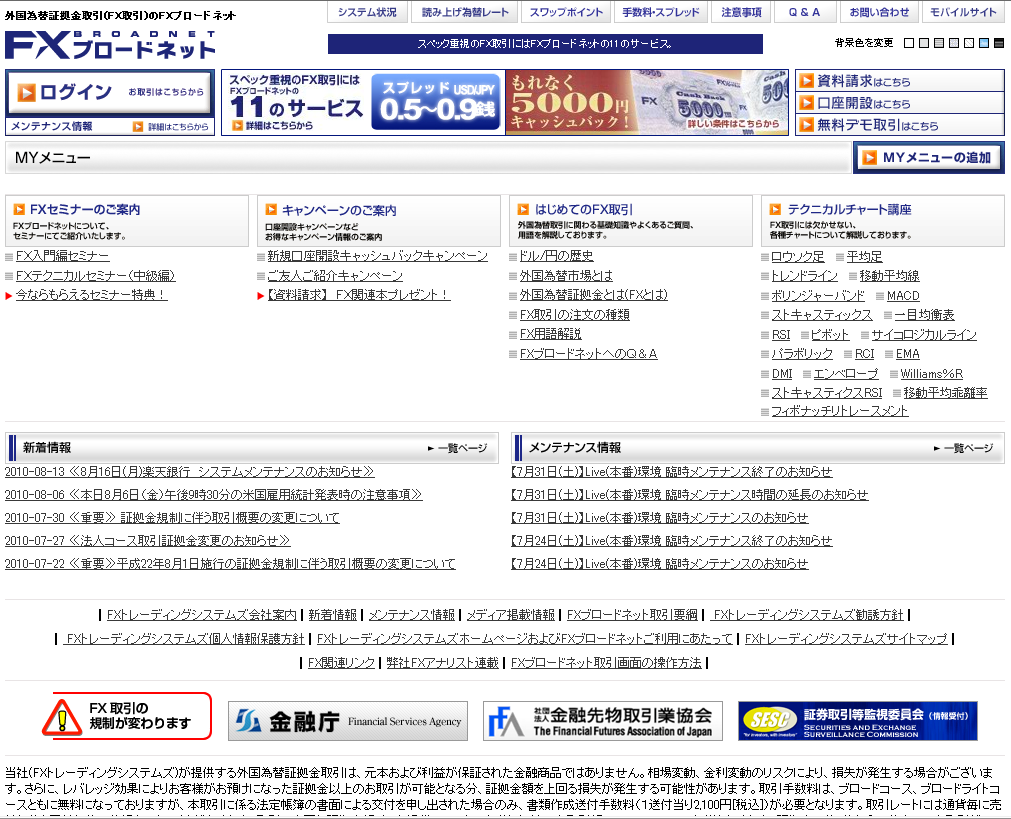The height and width of the screenshot is (819, 1011).
Task: Open the ロウソク足 chart lesson link
Action: [x=798, y=257]
